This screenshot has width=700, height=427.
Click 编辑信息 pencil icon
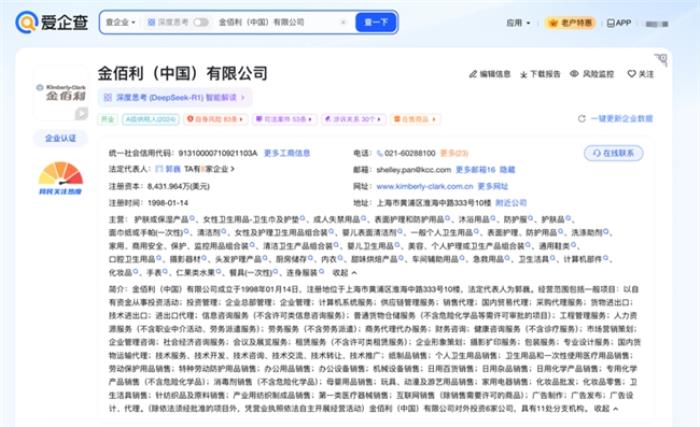(473, 74)
